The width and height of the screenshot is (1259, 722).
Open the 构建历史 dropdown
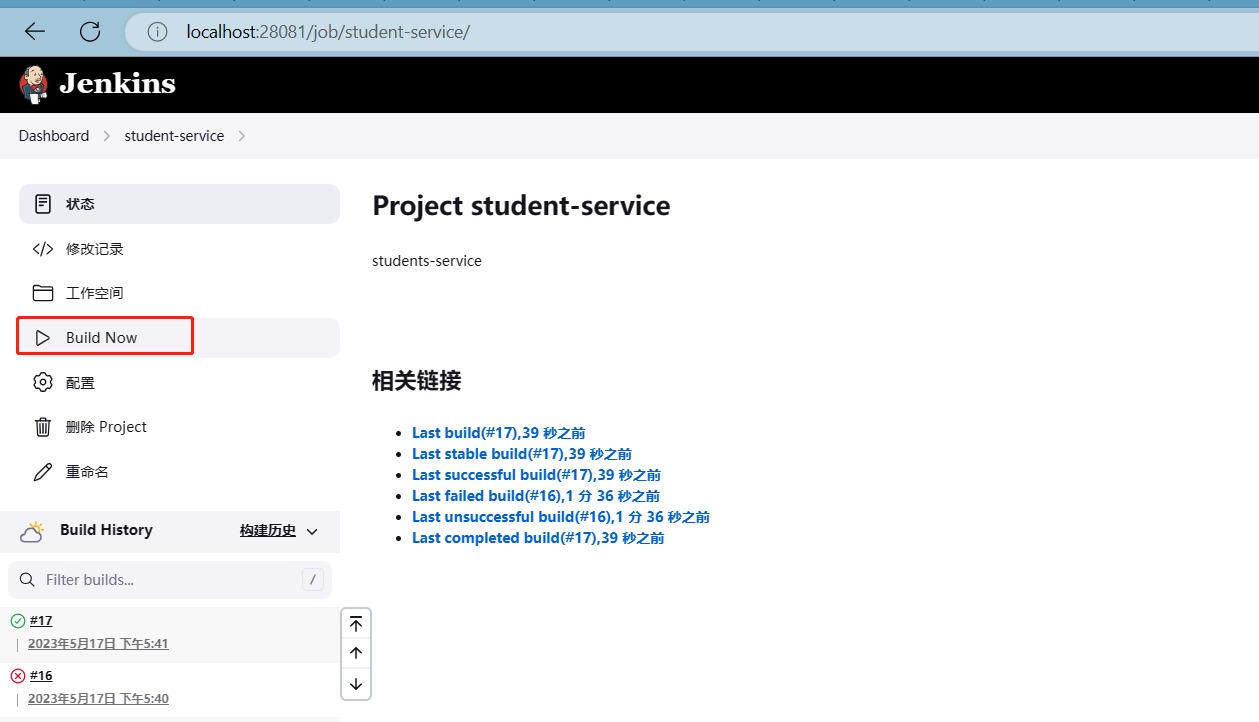(277, 531)
